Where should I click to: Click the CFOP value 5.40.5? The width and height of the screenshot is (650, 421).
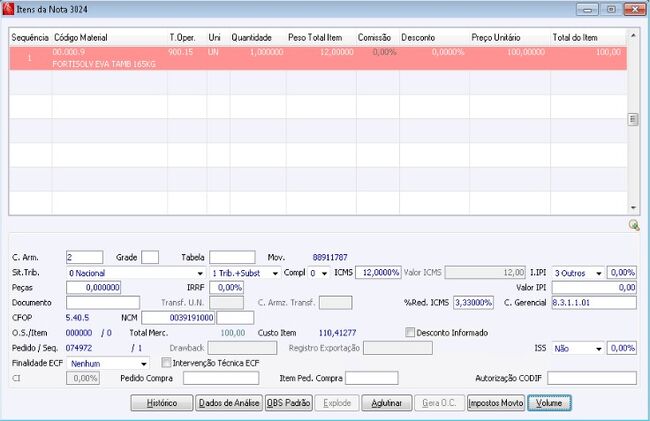[x=78, y=318]
